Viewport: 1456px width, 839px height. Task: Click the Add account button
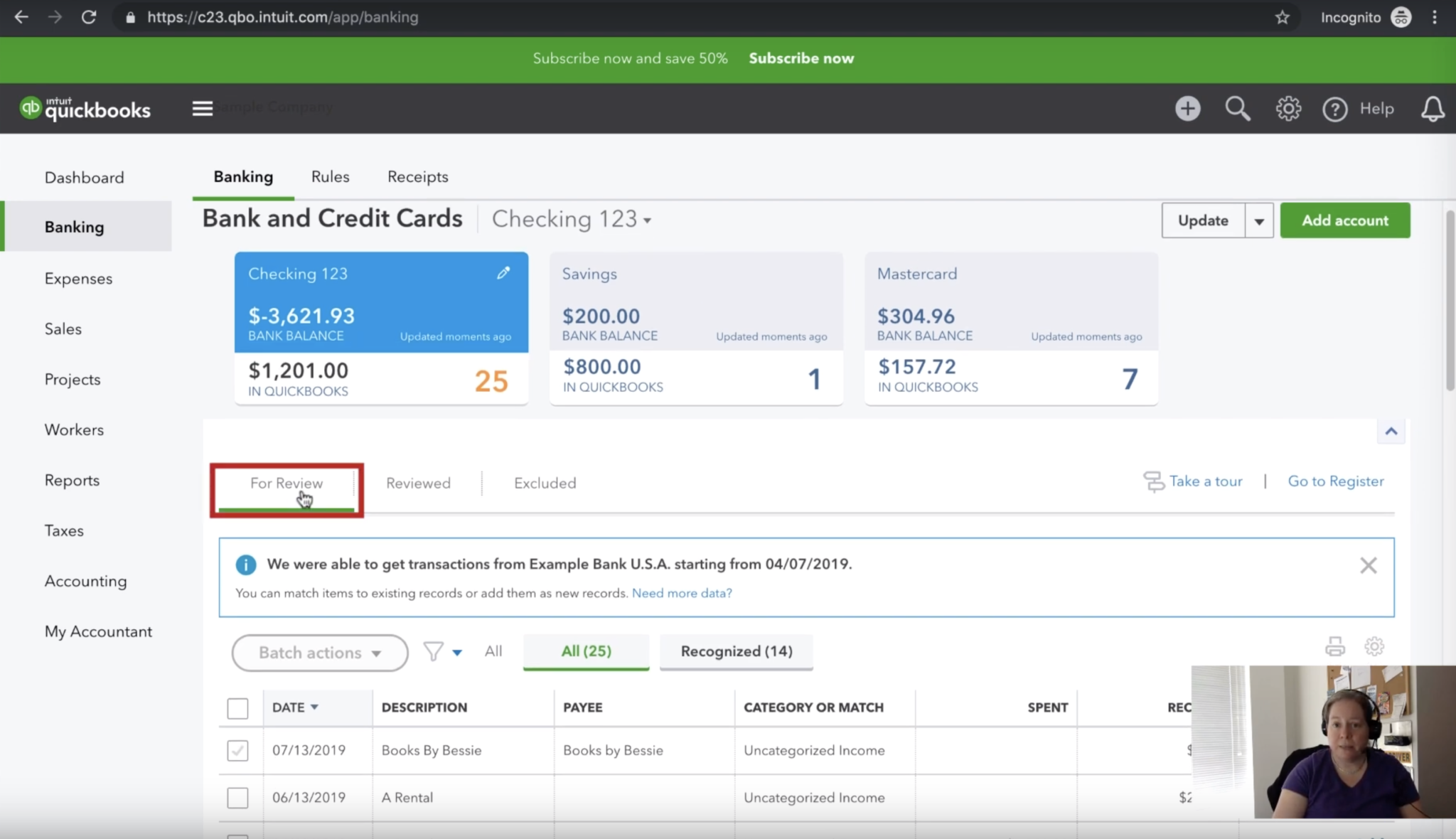[x=1344, y=220]
